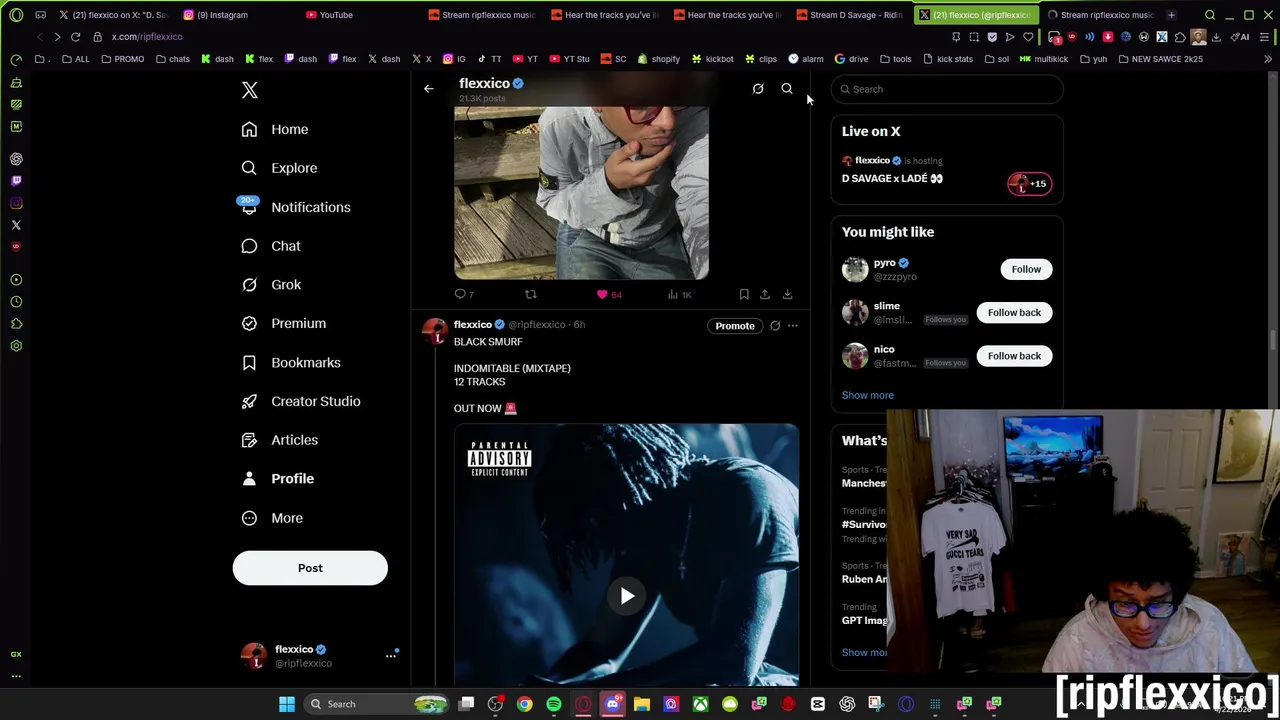Play the INDOMITABLE mixtape video
The width and height of the screenshot is (1280, 720).
click(x=627, y=596)
